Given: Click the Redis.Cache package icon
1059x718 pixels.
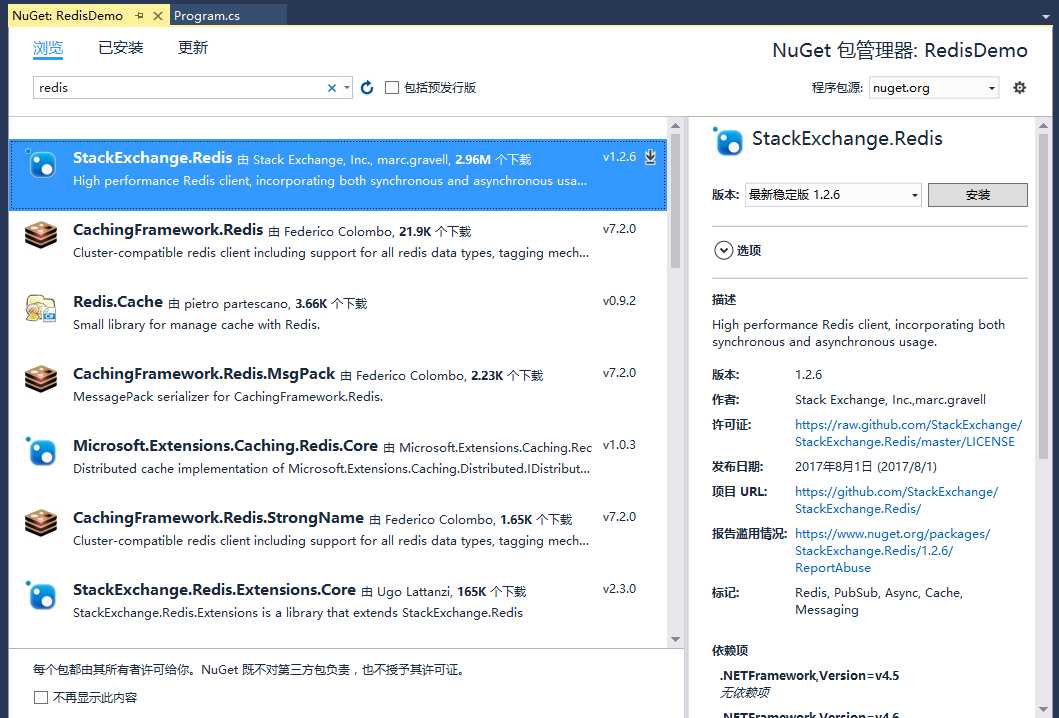Looking at the screenshot, I should point(41,307).
